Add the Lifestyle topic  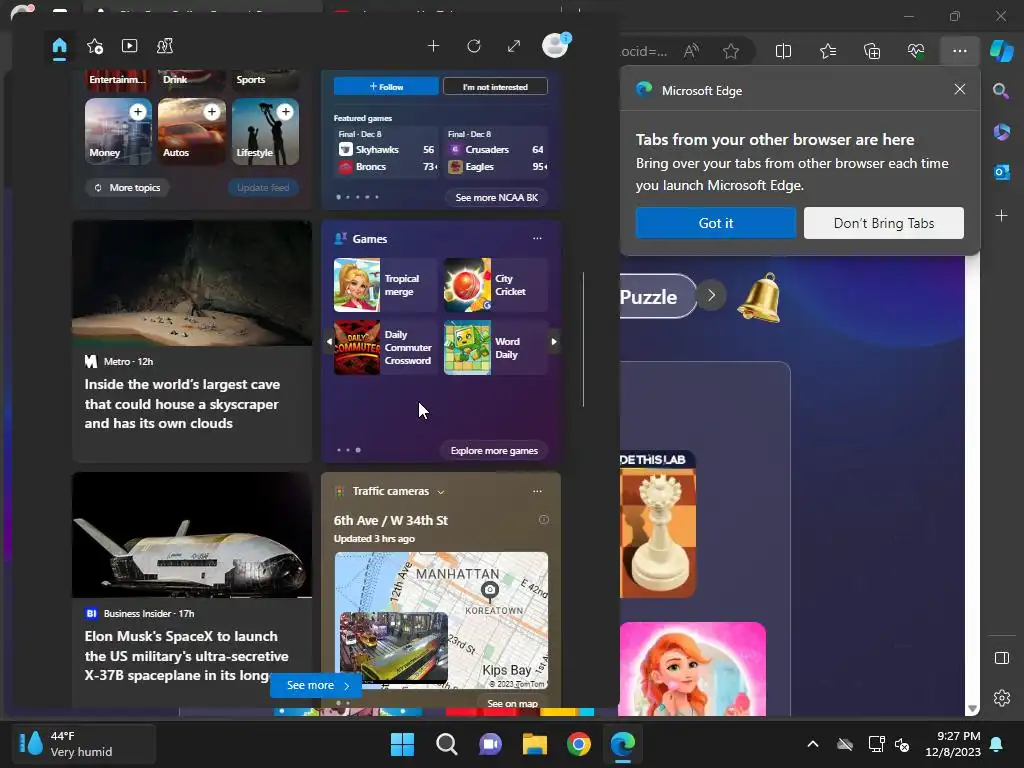pyautogui.click(x=285, y=112)
